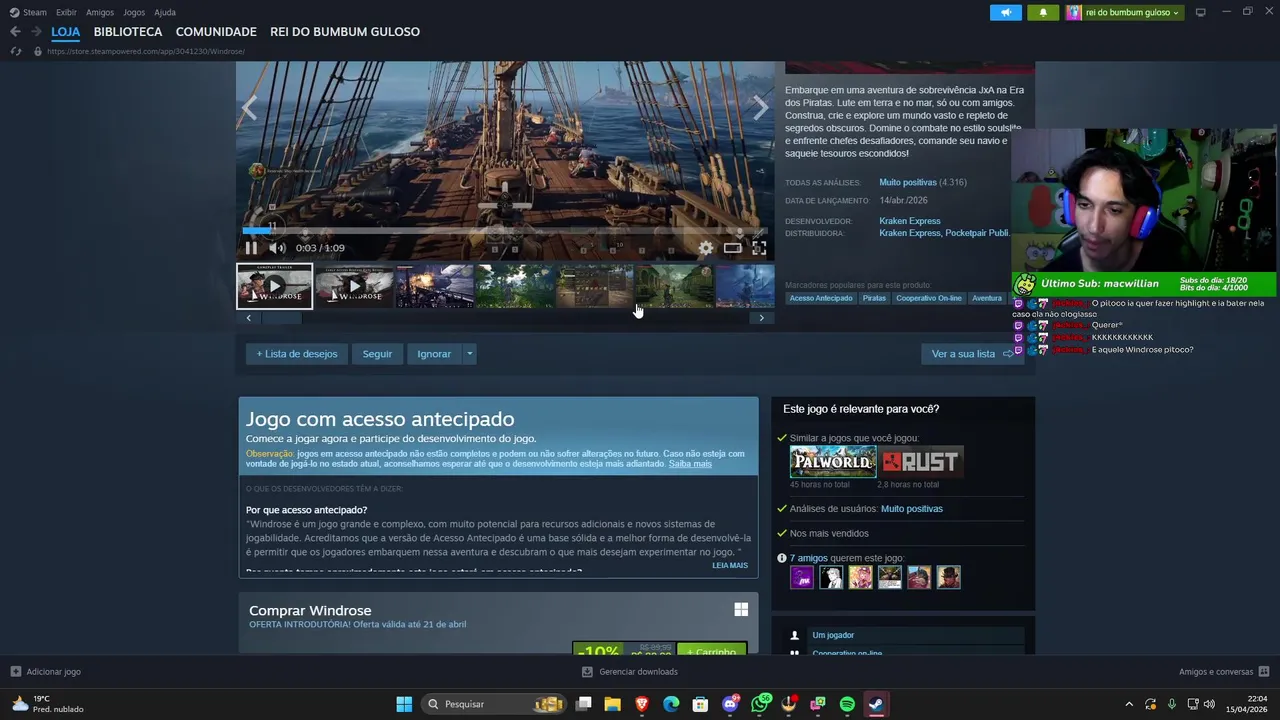Click the Acesso Antecipado tag
Image resolution: width=1280 pixels, height=720 pixels.
(821, 298)
